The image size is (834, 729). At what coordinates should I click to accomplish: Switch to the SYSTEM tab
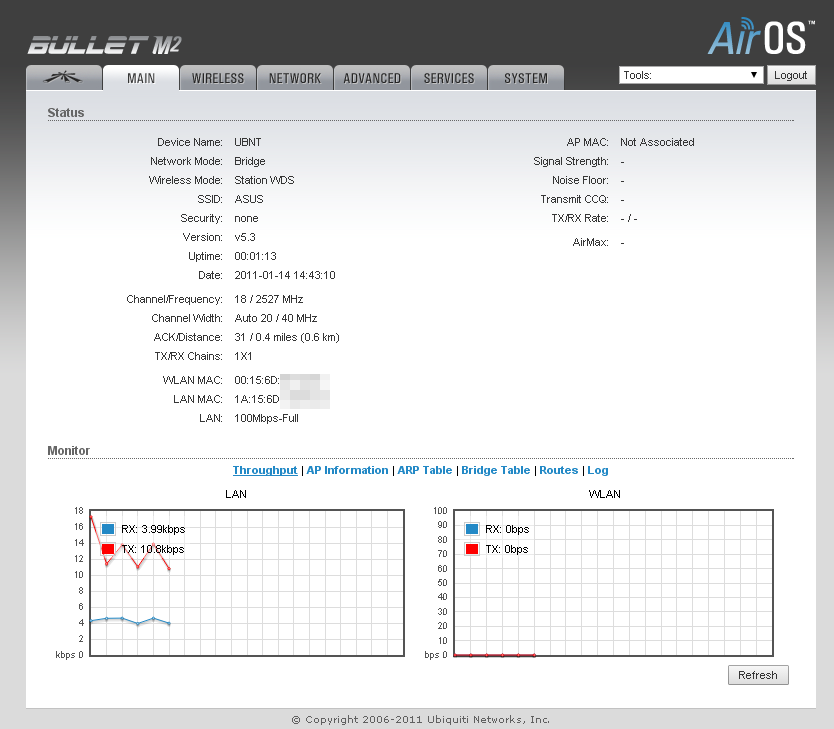point(526,78)
